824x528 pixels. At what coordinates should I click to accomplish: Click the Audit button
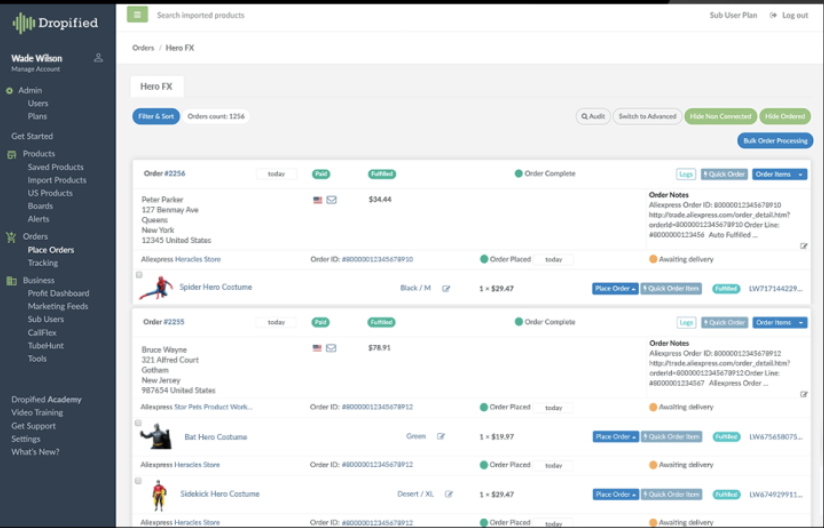point(593,116)
